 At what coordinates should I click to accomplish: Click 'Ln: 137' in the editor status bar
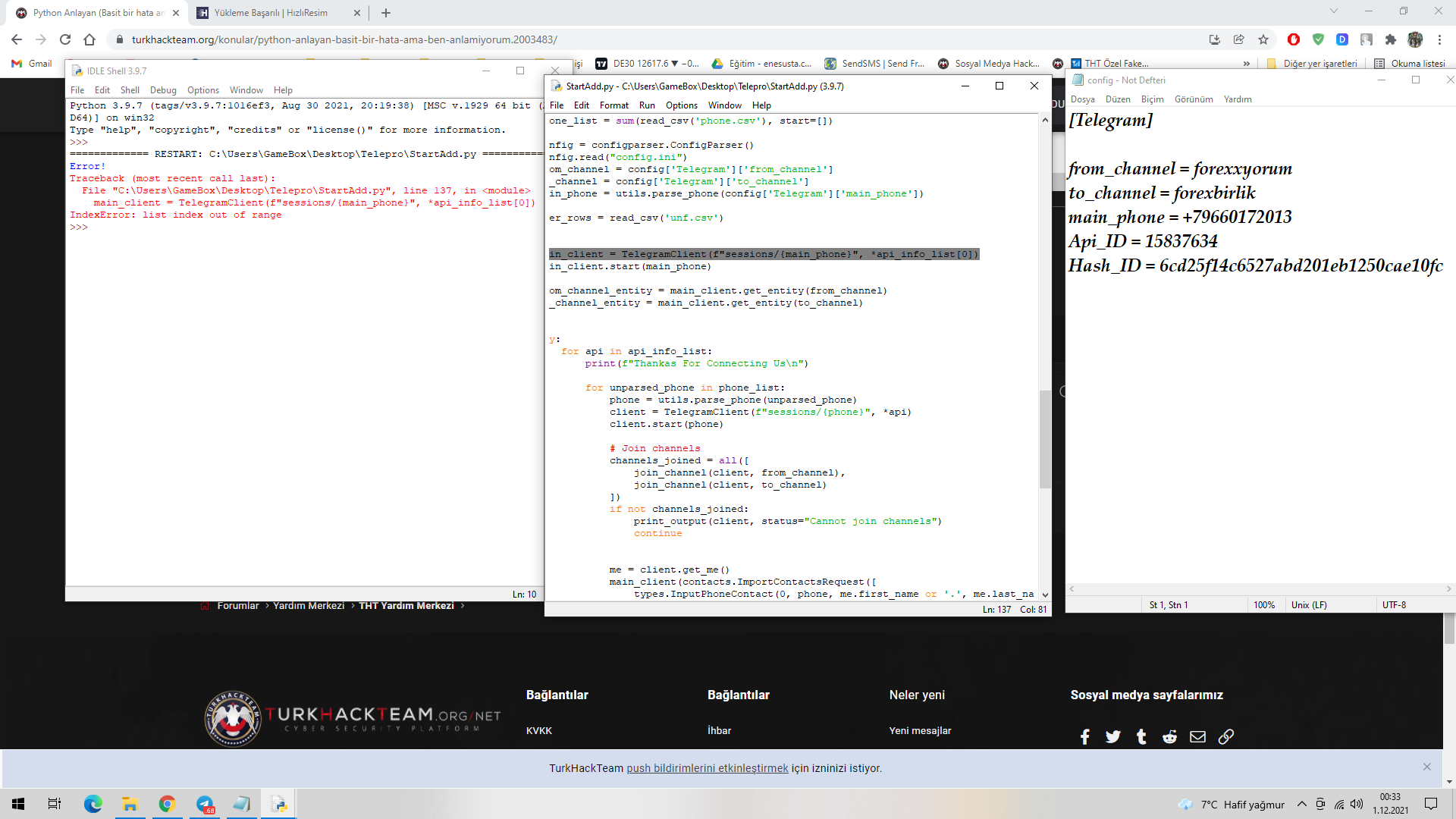coord(996,610)
